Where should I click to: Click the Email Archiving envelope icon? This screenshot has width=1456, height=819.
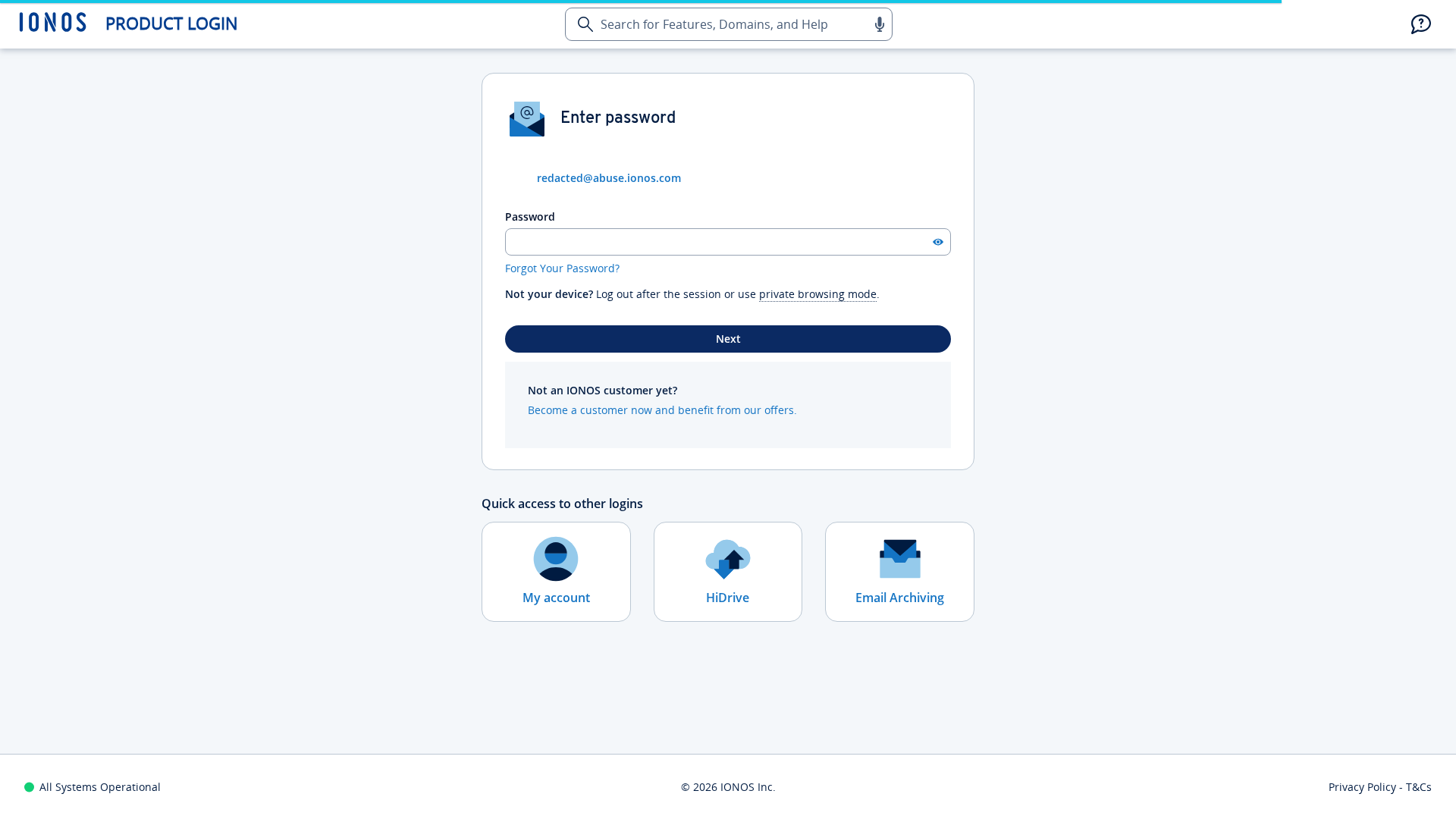pyautogui.click(x=900, y=559)
